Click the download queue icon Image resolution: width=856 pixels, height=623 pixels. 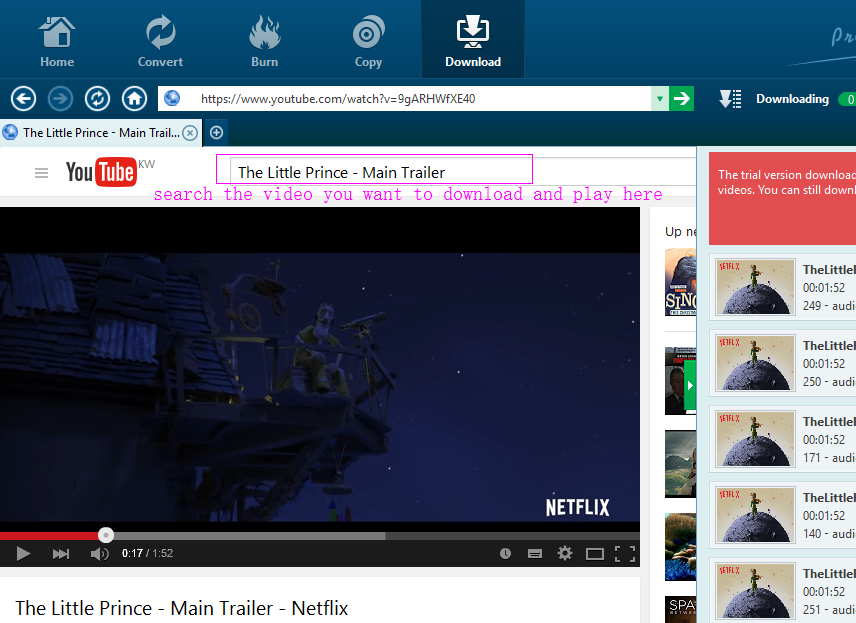pyautogui.click(x=730, y=99)
